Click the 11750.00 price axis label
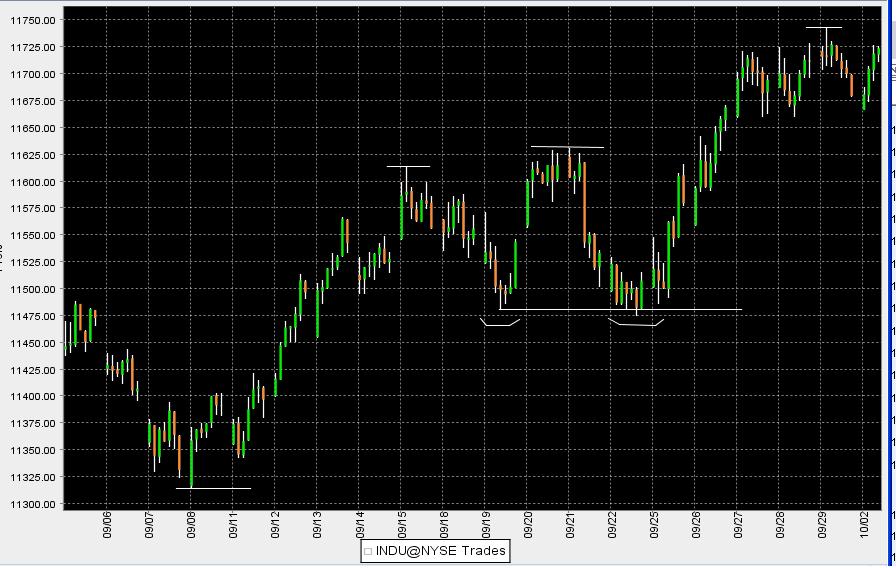The image size is (896, 568). click(x=33, y=20)
